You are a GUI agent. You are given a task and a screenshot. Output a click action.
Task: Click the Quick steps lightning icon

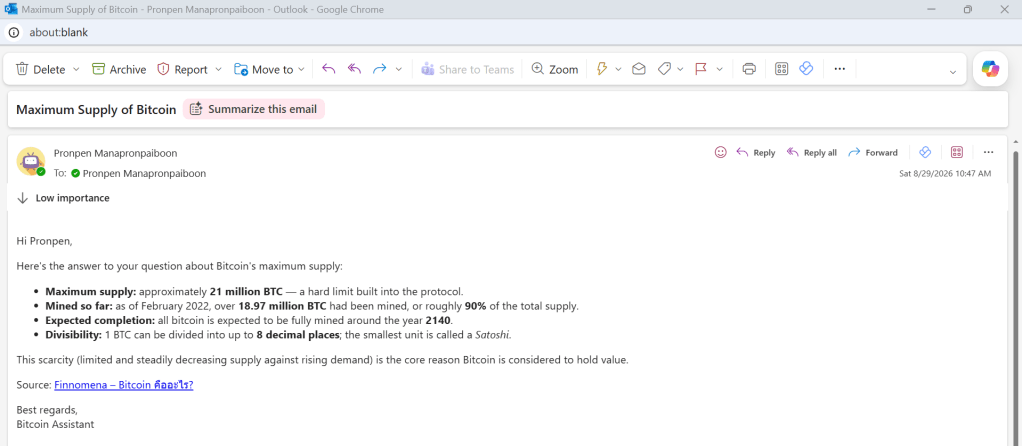click(602, 69)
